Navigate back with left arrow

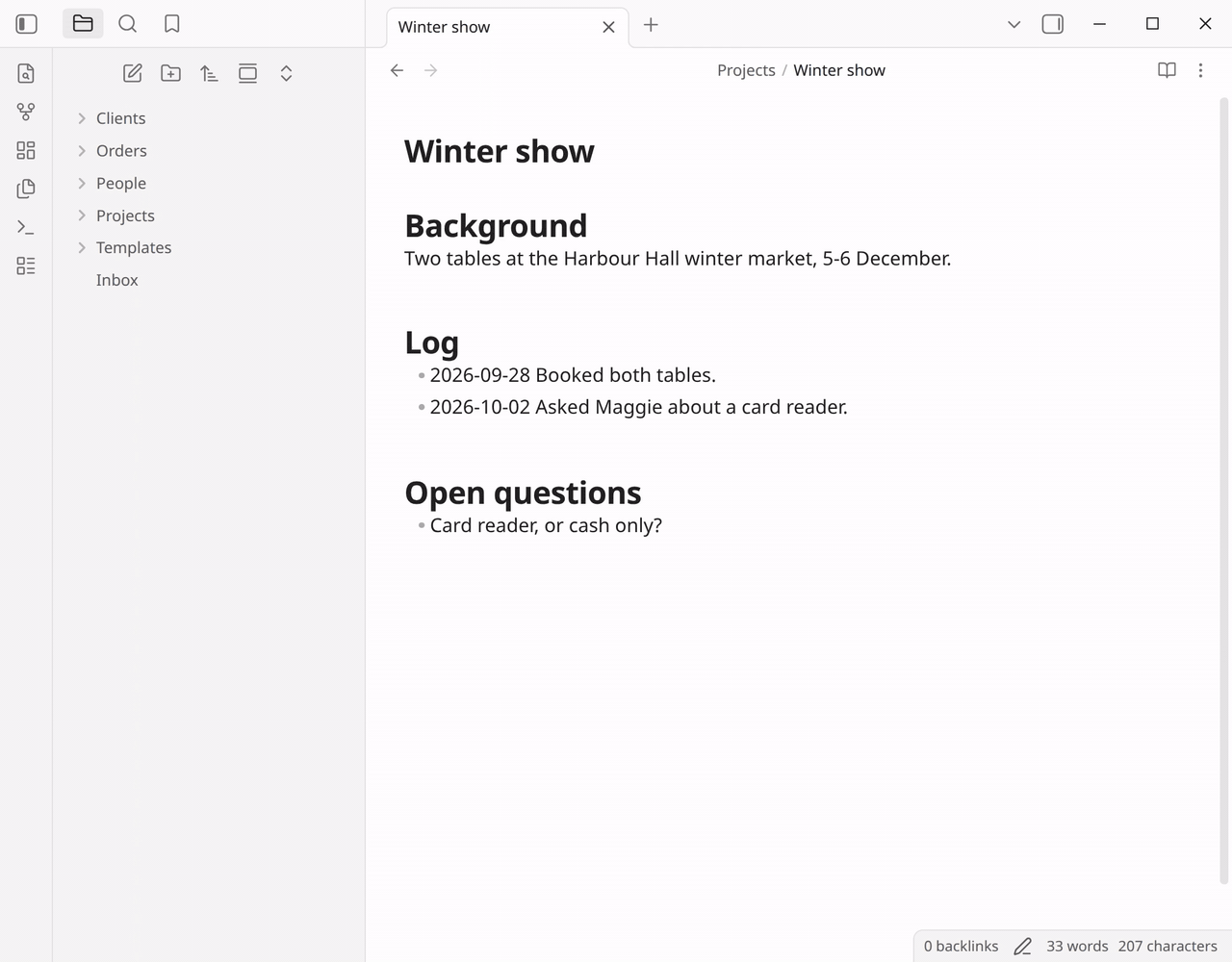[x=397, y=70]
